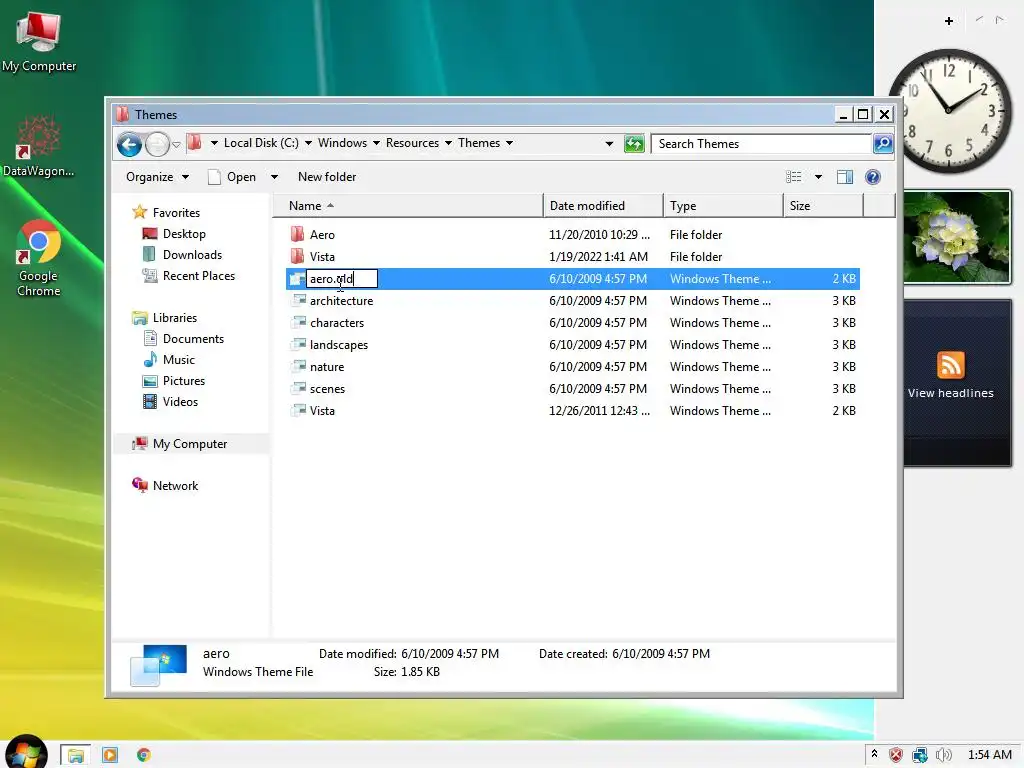Show hidden tray icons arrow

click(874, 755)
